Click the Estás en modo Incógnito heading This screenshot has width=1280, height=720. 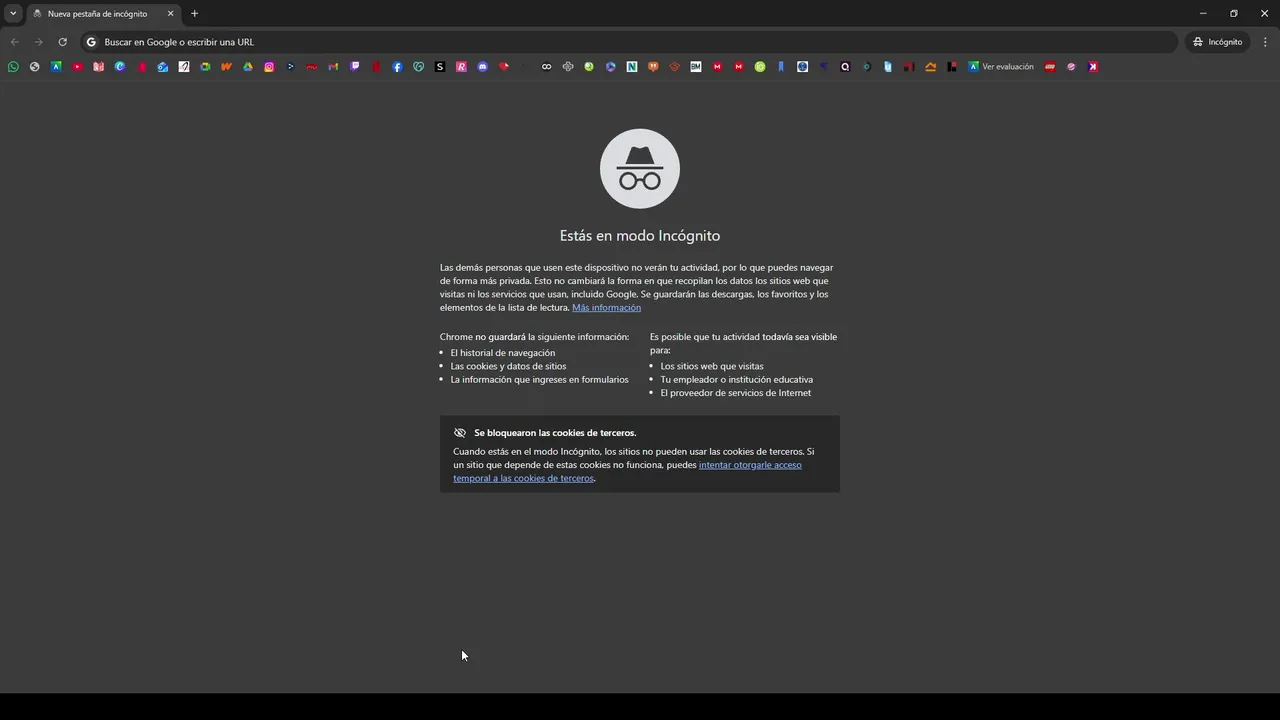640,236
